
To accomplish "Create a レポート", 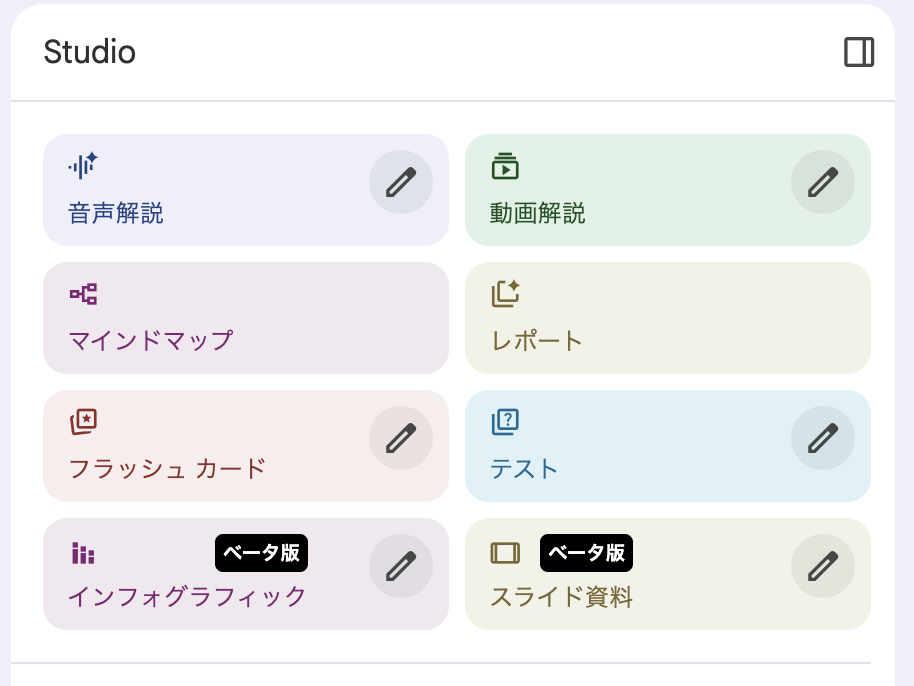I will (537, 340).
